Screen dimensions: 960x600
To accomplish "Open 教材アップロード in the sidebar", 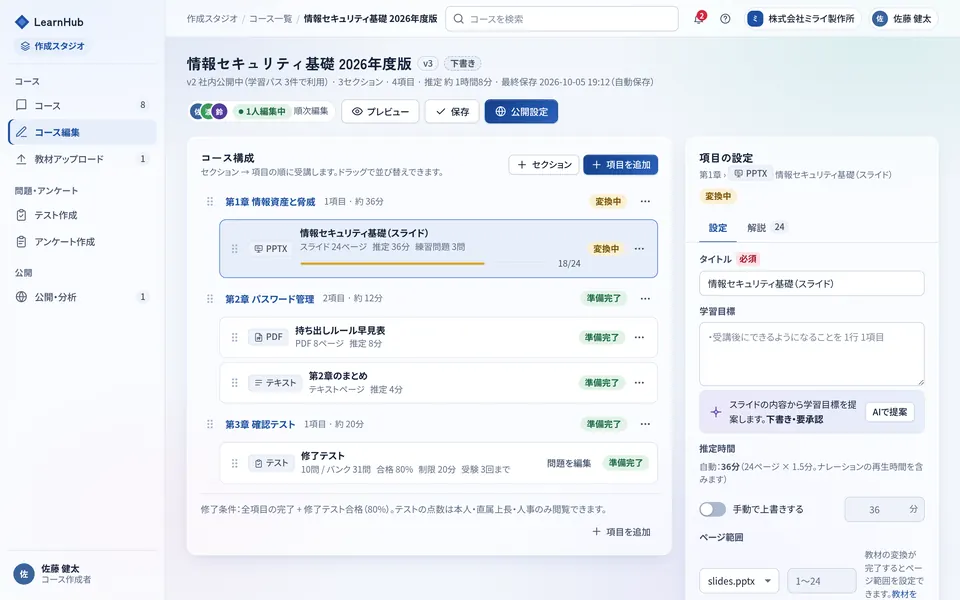I will coord(82,159).
